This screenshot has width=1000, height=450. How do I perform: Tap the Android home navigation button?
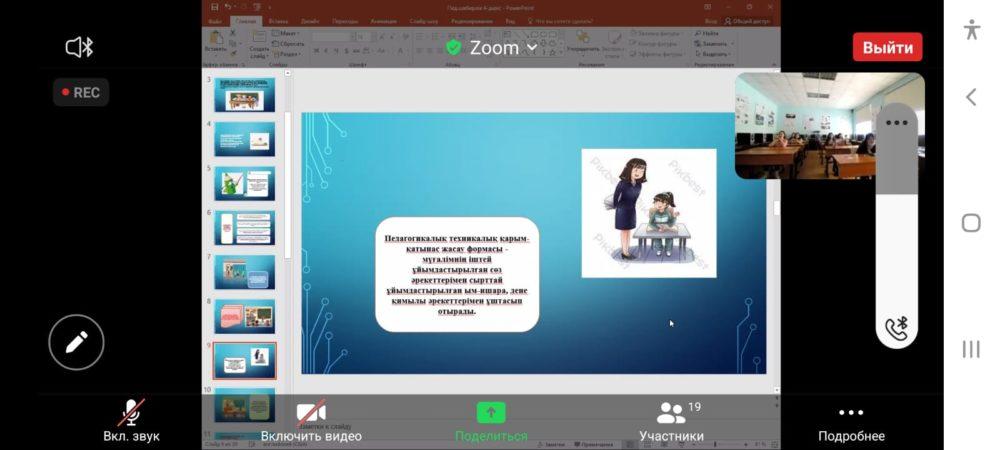point(971,223)
